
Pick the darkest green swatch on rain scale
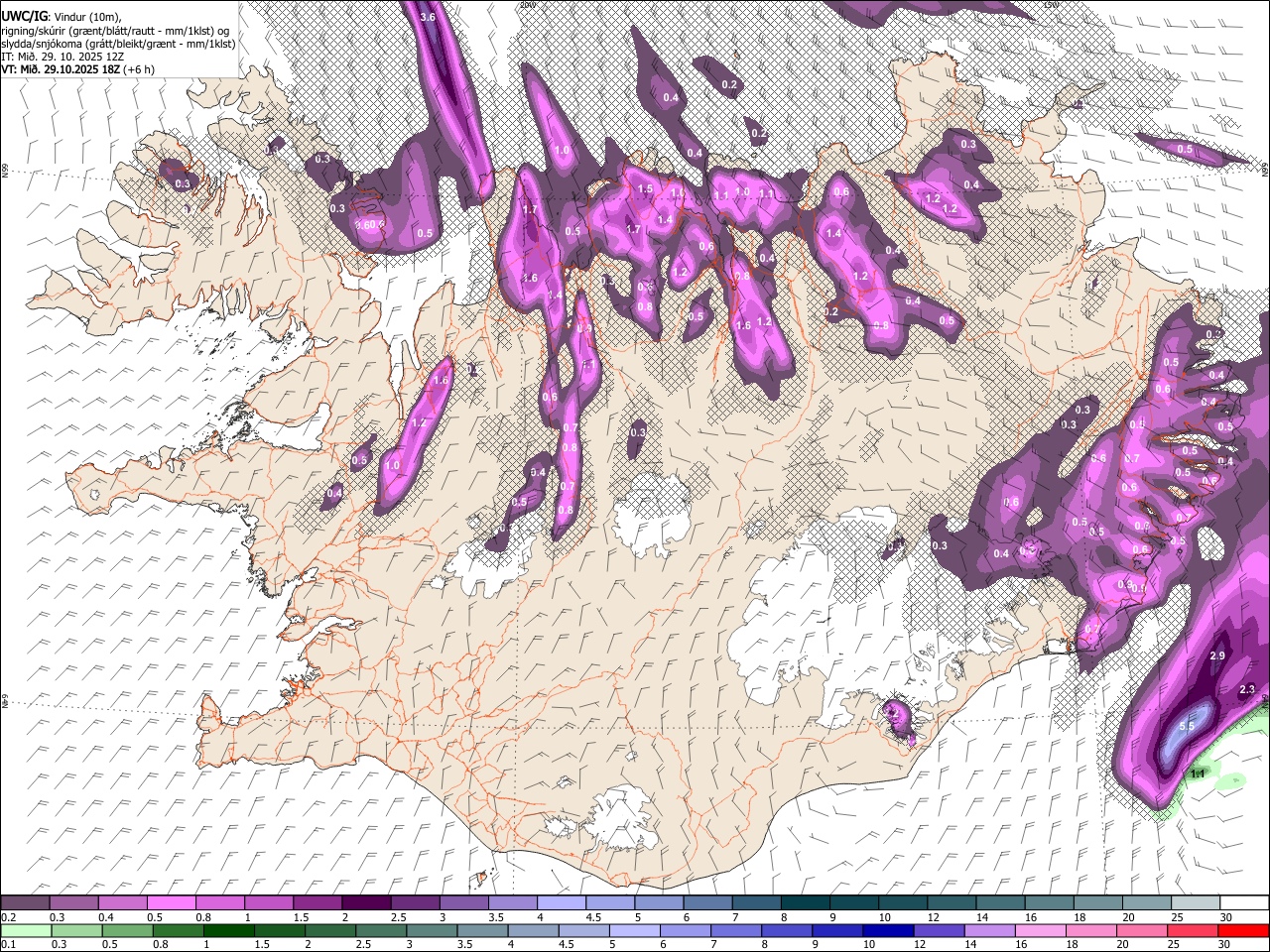coord(228,930)
